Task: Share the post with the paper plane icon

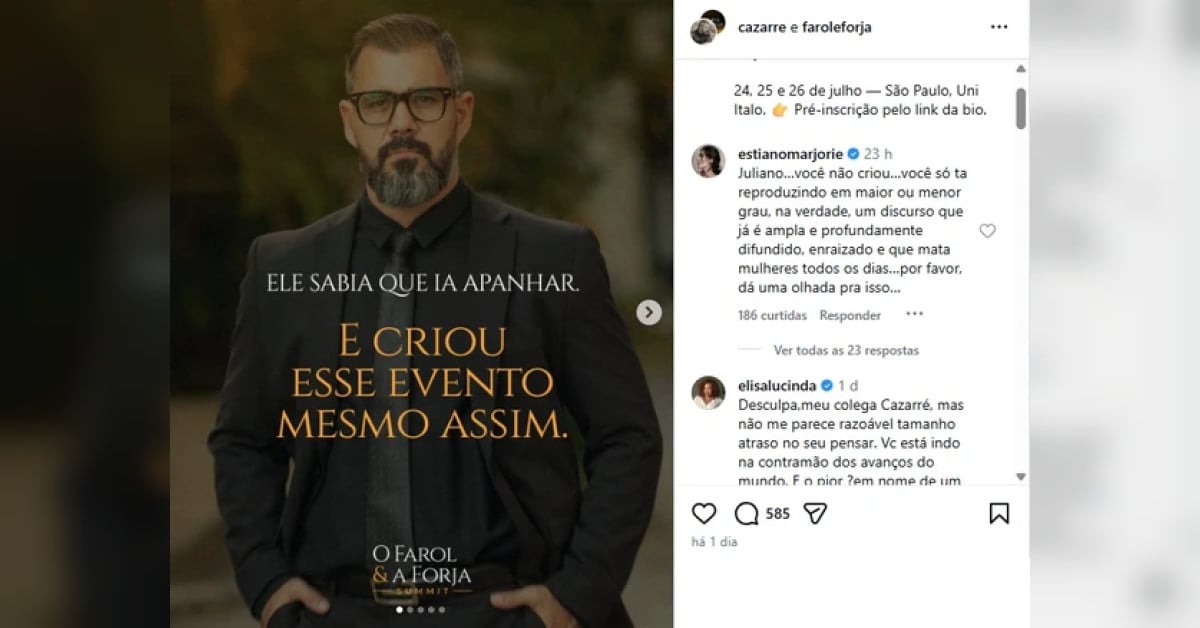Action: (815, 513)
